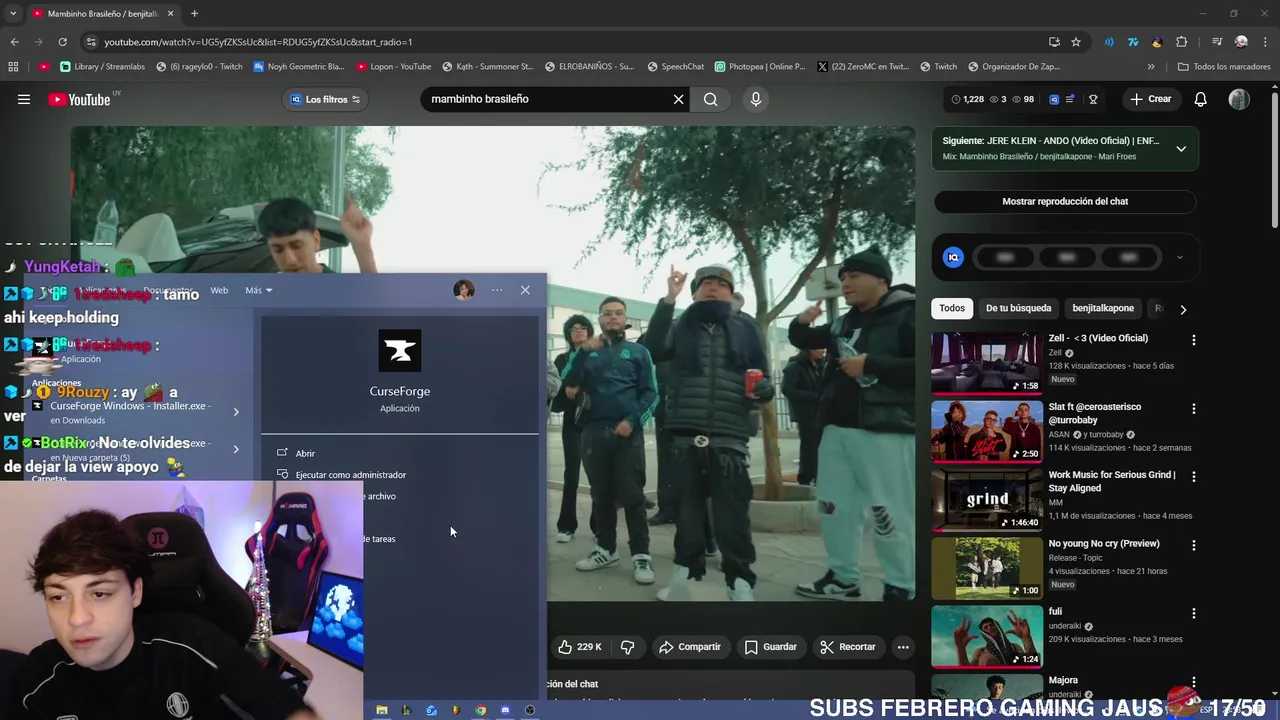Open the grind Work Music thumbnail

[x=987, y=499]
